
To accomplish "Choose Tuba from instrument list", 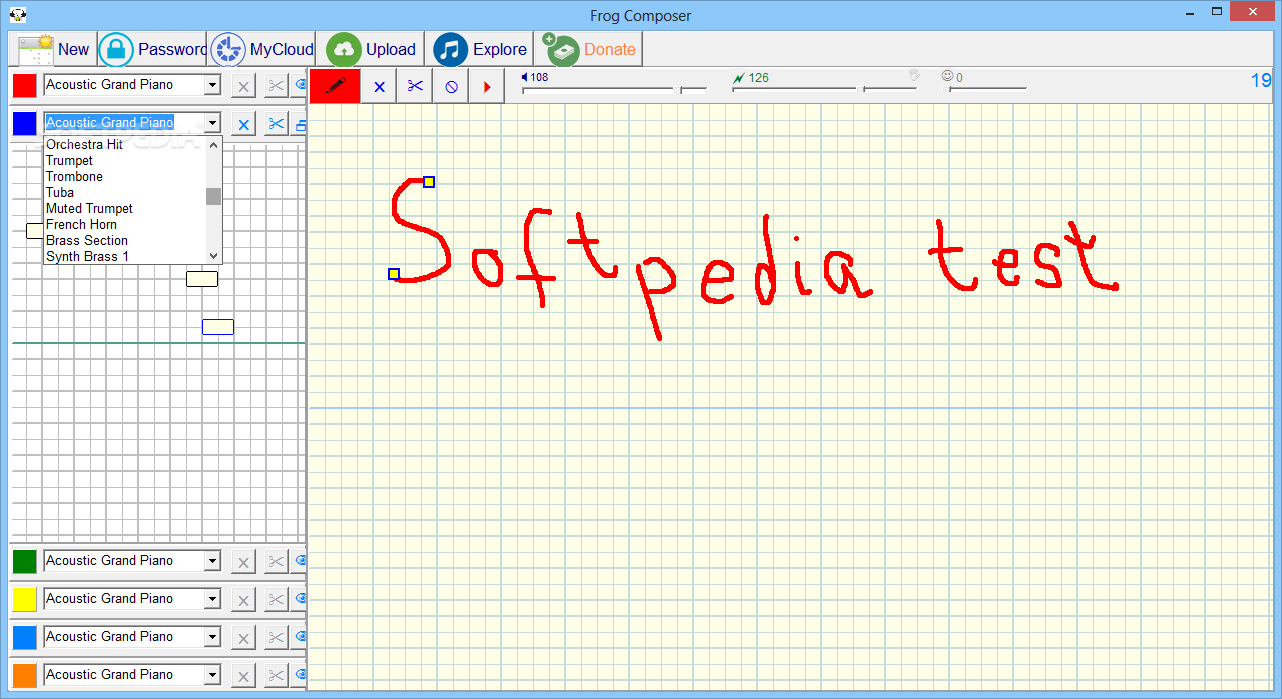I will click(125, 193).
